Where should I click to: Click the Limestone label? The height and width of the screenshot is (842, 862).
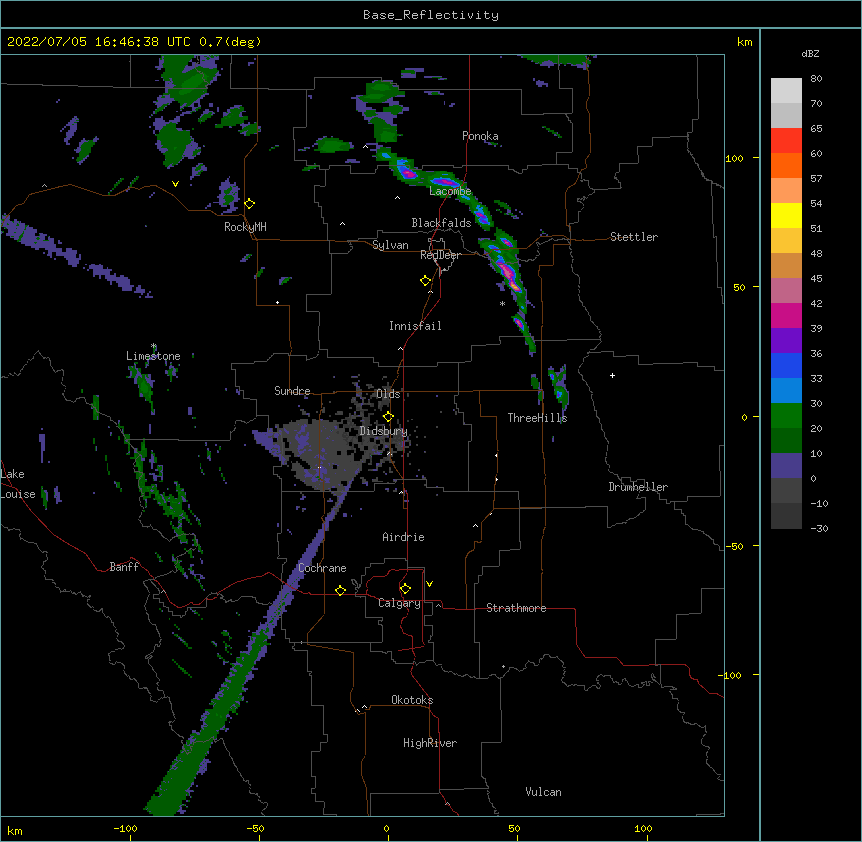pos(153,356)
